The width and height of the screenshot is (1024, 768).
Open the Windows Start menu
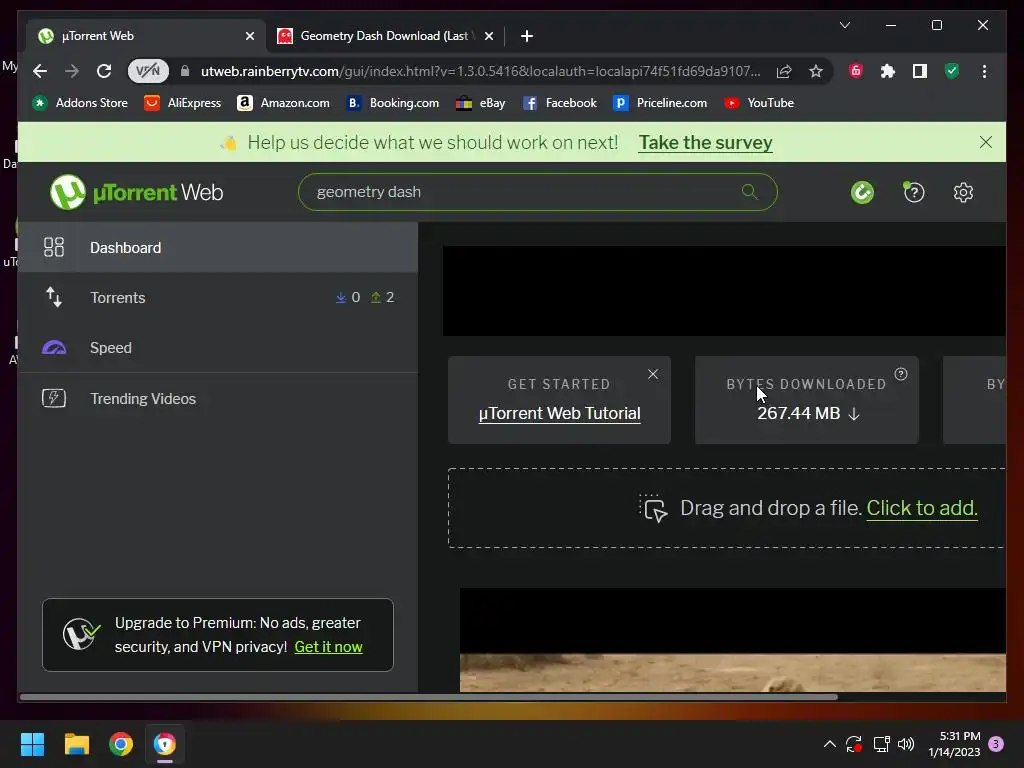32,744
